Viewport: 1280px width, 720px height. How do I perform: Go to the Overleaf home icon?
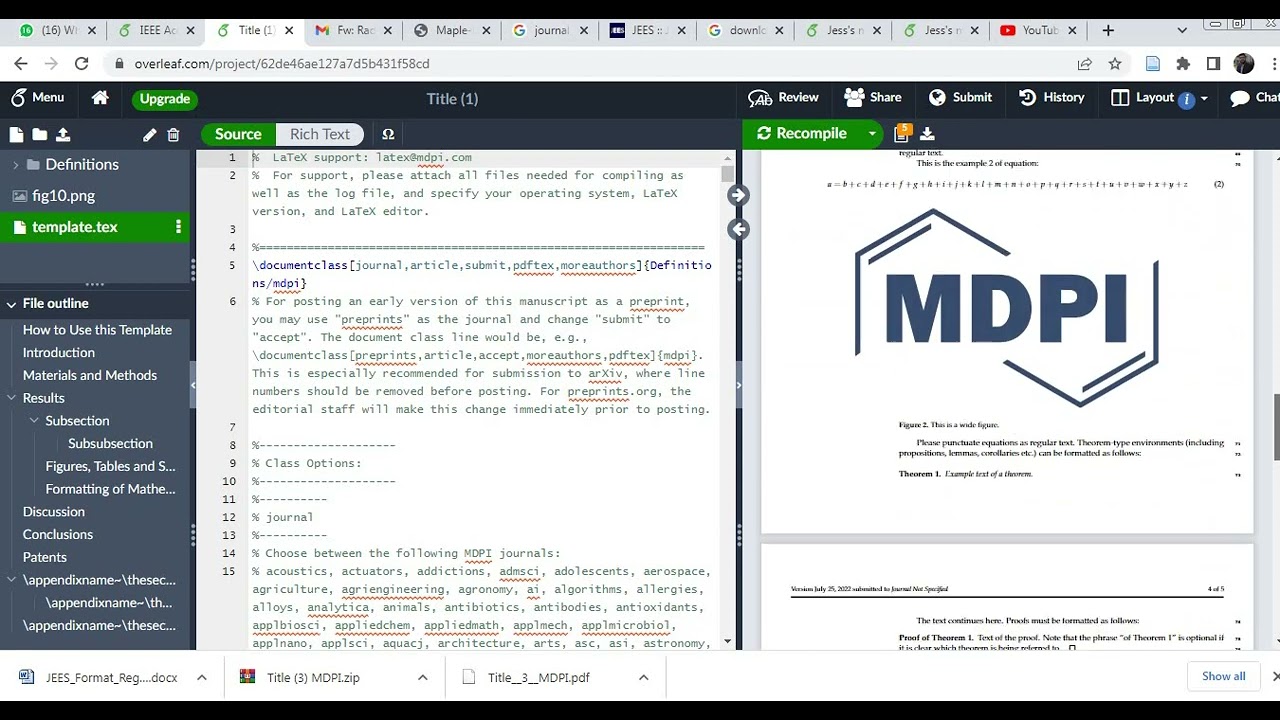point(100,98)
